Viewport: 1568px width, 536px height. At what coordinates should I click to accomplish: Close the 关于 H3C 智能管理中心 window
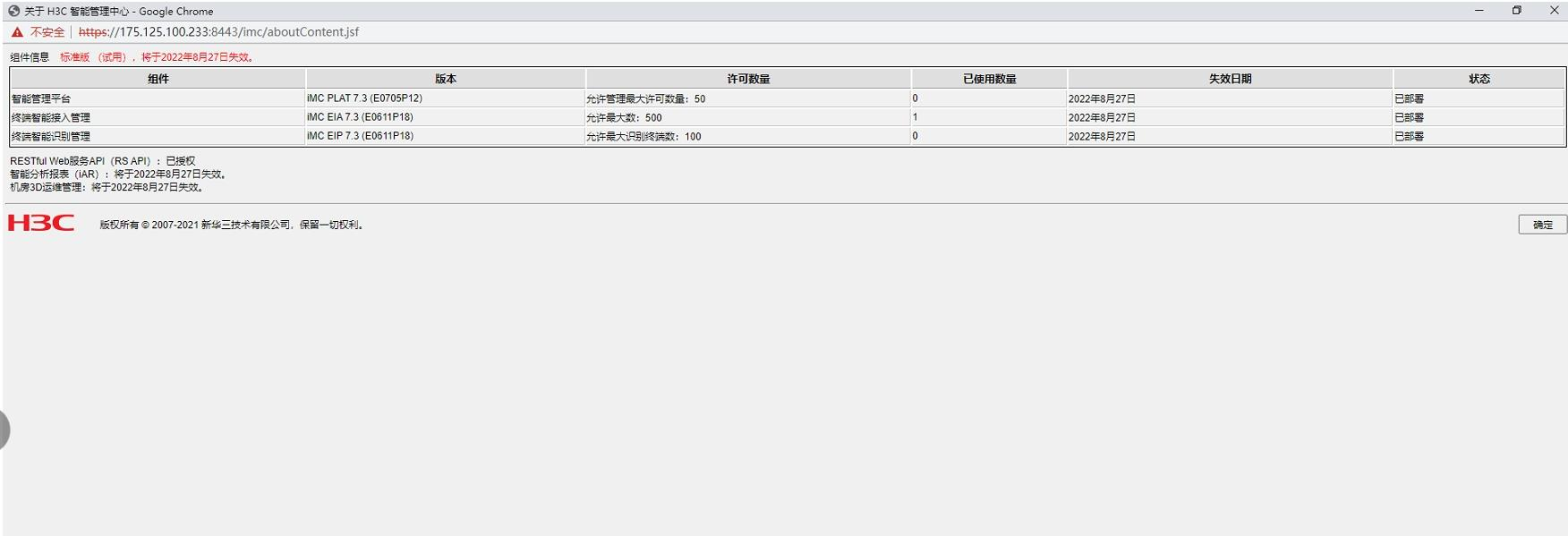[1554, 11]
